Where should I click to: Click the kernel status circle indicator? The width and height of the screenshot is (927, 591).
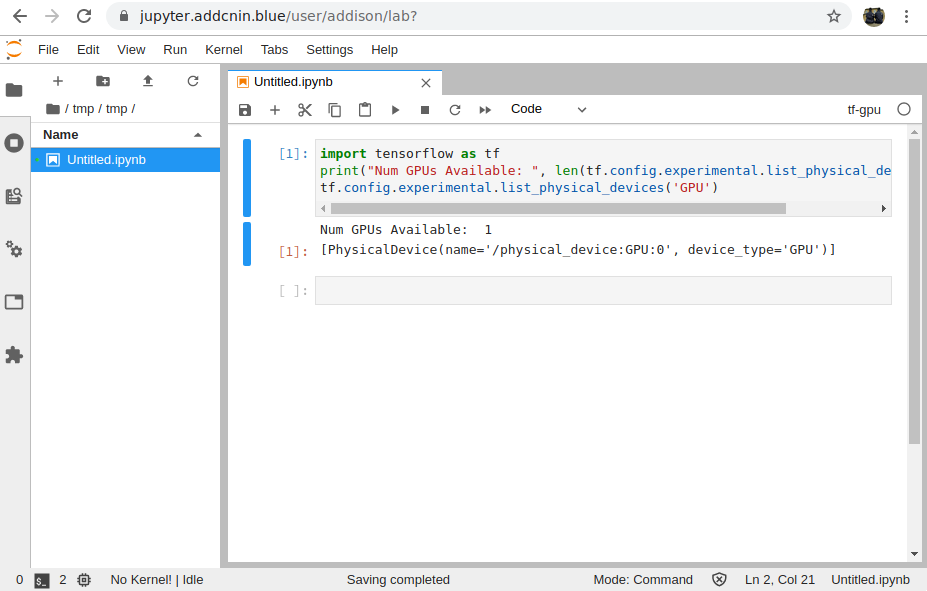tap(904, 109)
